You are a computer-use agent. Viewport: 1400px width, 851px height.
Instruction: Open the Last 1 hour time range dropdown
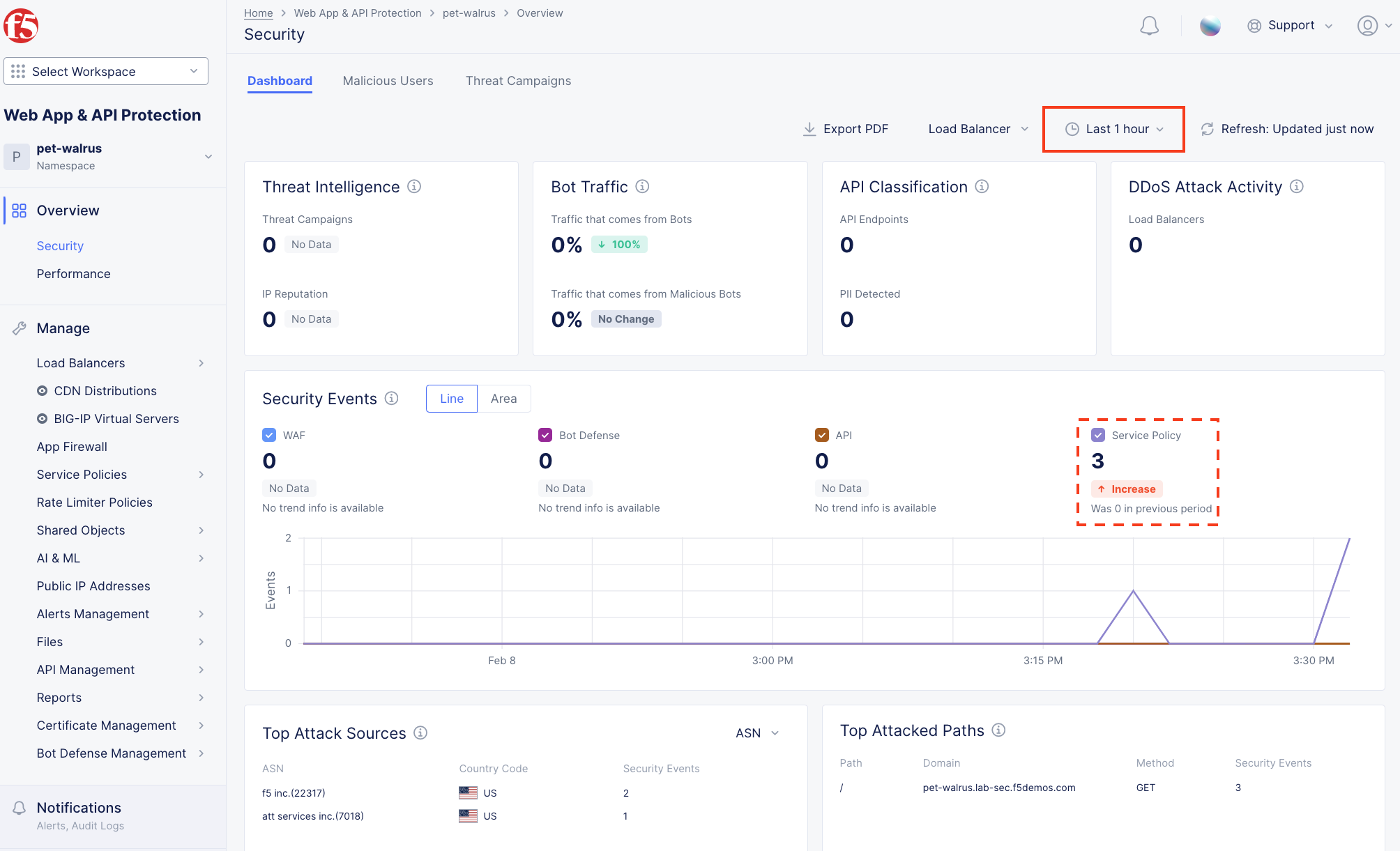(x=1114, y=129)
